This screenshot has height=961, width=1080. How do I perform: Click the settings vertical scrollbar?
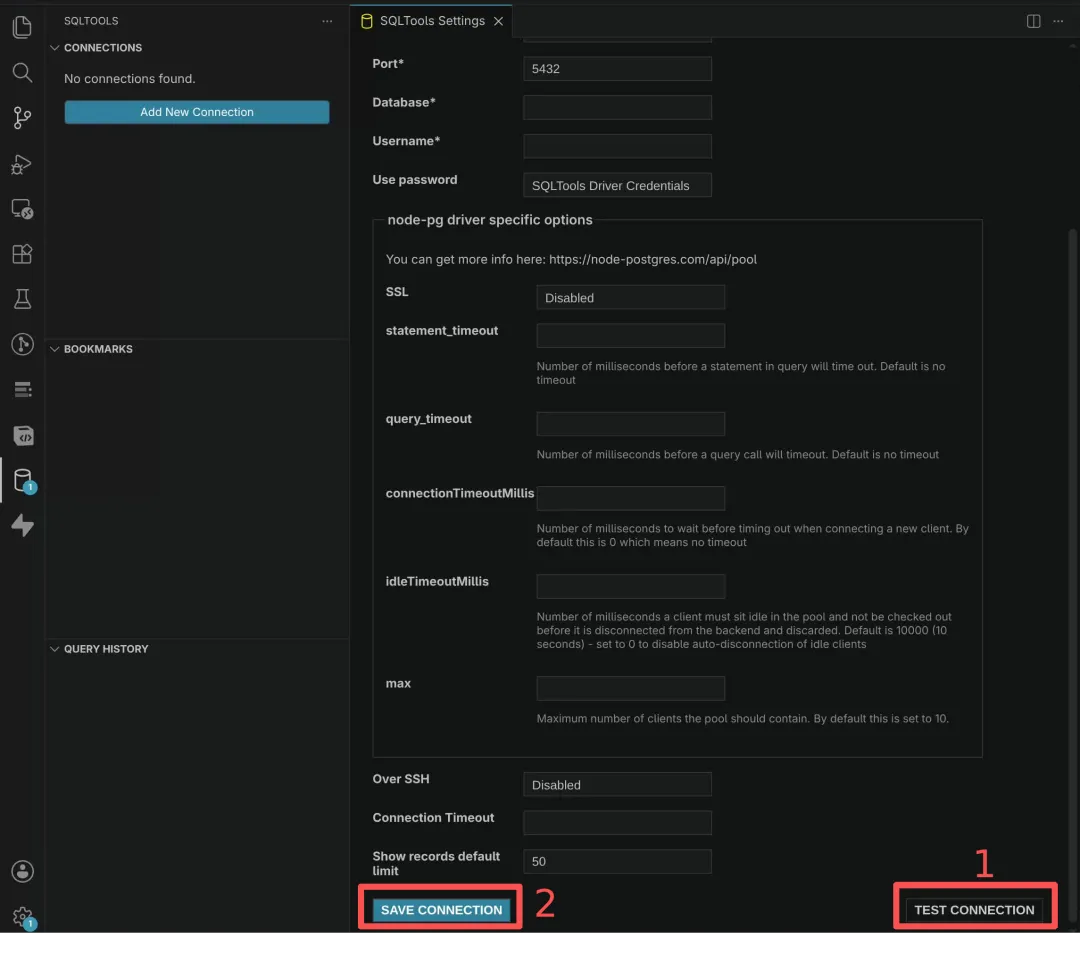[x=1072, y=575]
